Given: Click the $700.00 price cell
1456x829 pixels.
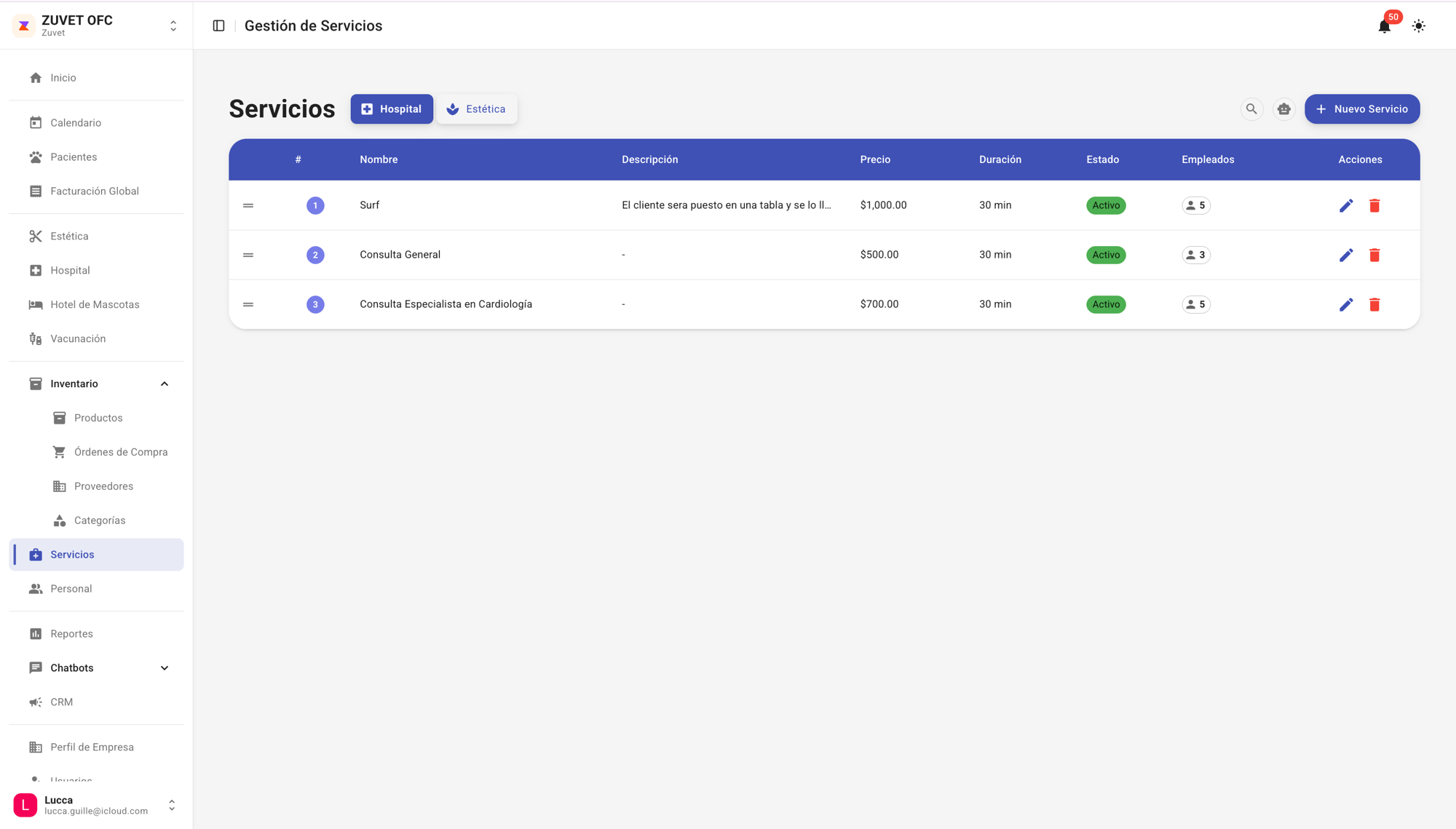Looking at the screenshot, I should click(x=879, y=304).
